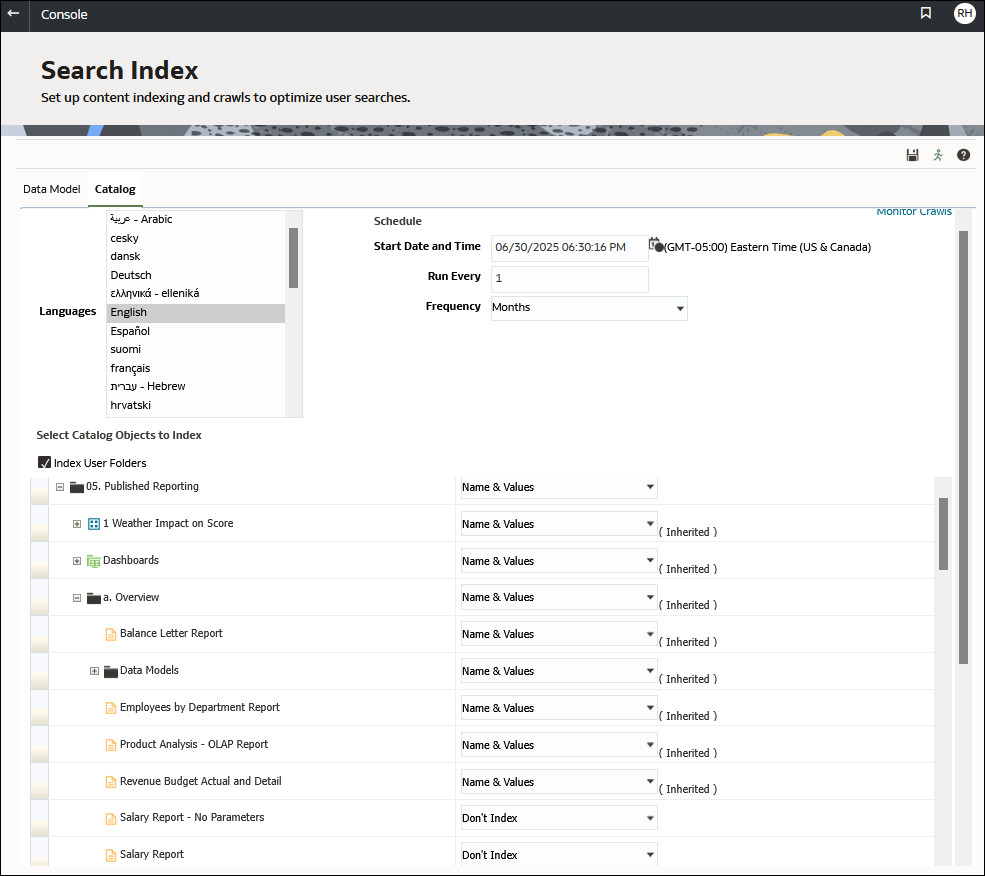Viewport: 985px width, 876px height.
Task: Select the Catalog tab
Action: point(114,189)
